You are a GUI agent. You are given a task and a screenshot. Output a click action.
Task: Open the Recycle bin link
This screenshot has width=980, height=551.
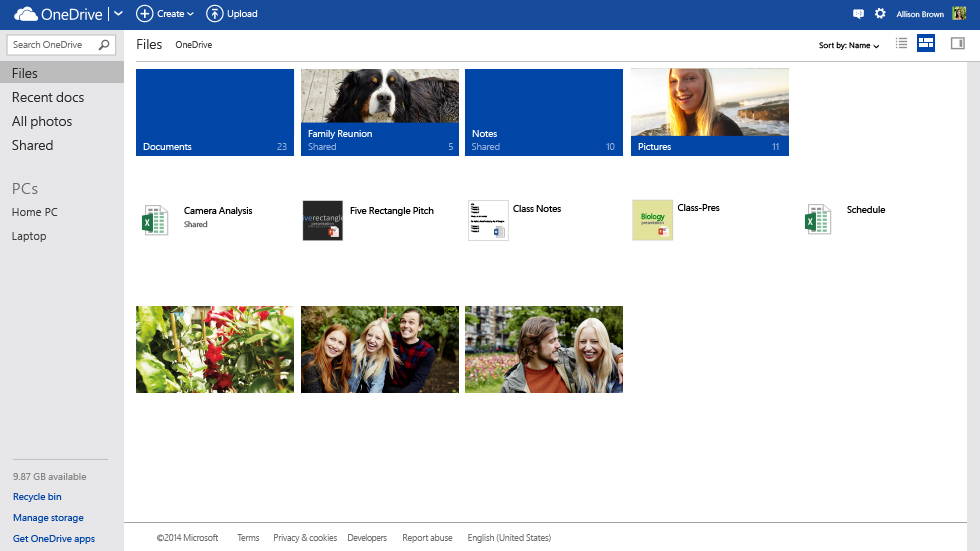[37, 497]
